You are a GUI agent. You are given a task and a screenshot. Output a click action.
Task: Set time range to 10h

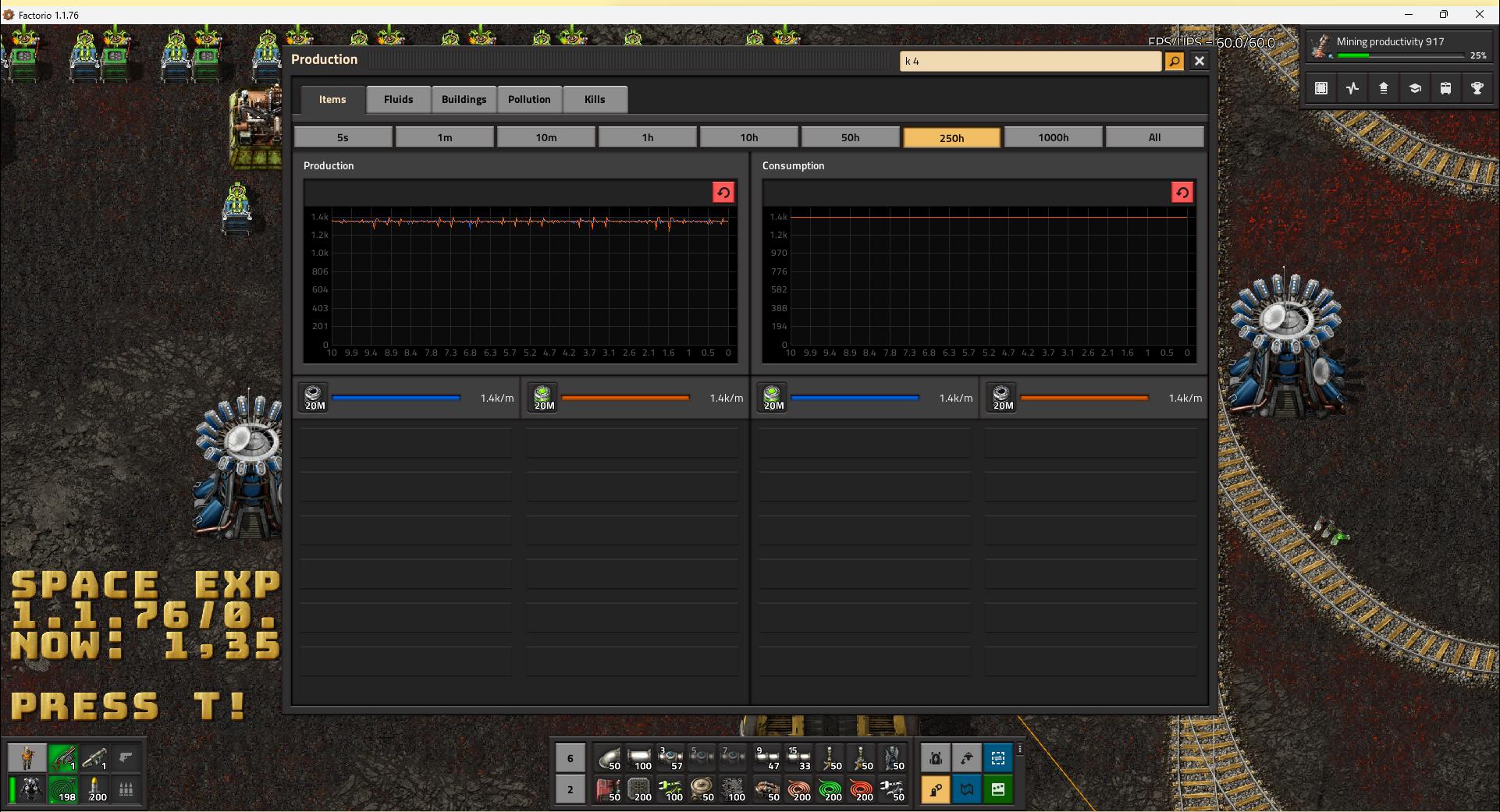point(749,137)
